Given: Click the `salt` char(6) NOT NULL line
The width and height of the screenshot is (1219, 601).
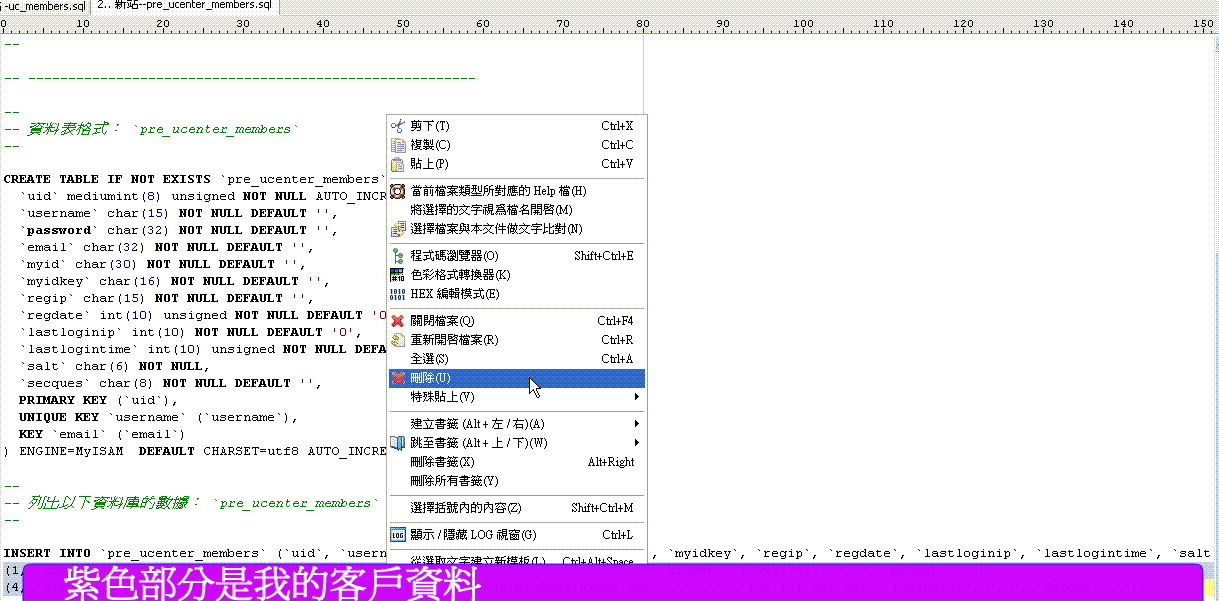Looking at the screenshot, I should tap(116, 366).
